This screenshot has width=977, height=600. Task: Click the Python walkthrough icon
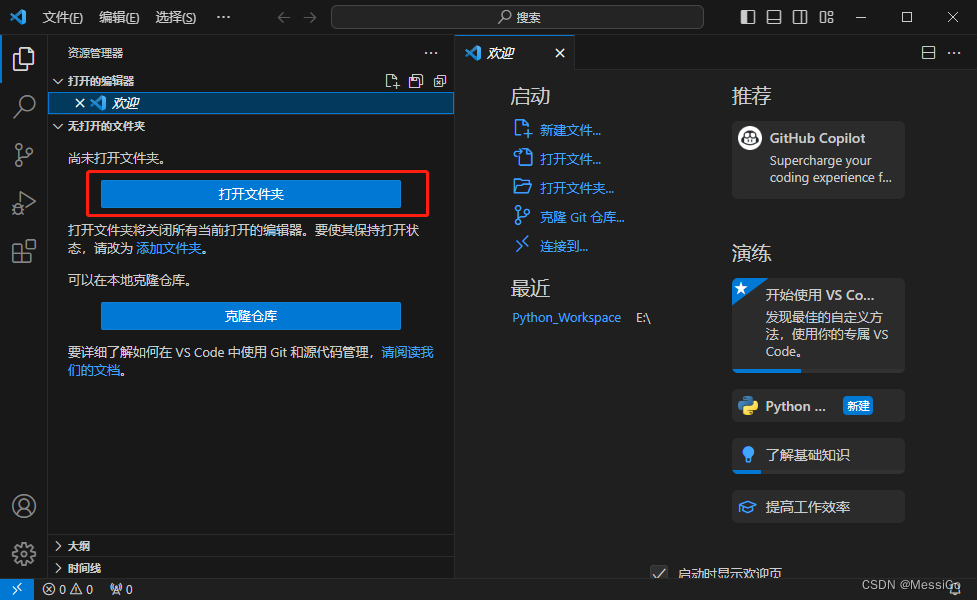coord(748,406)
